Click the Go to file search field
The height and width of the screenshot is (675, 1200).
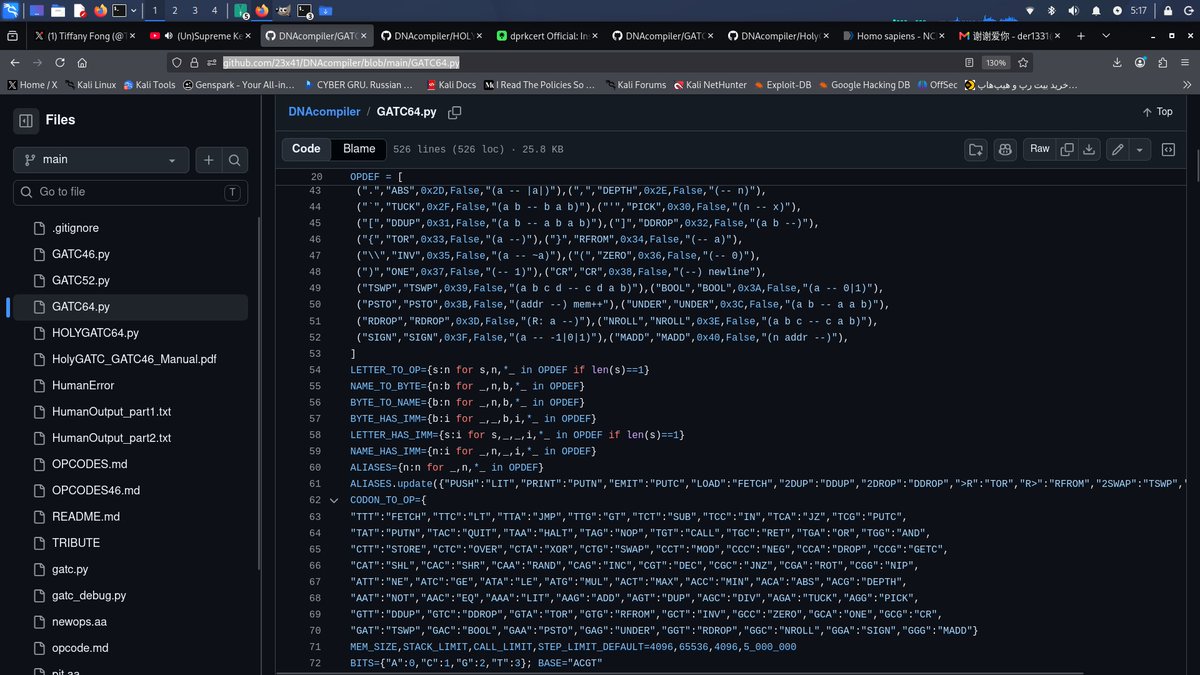coord(130,192)
